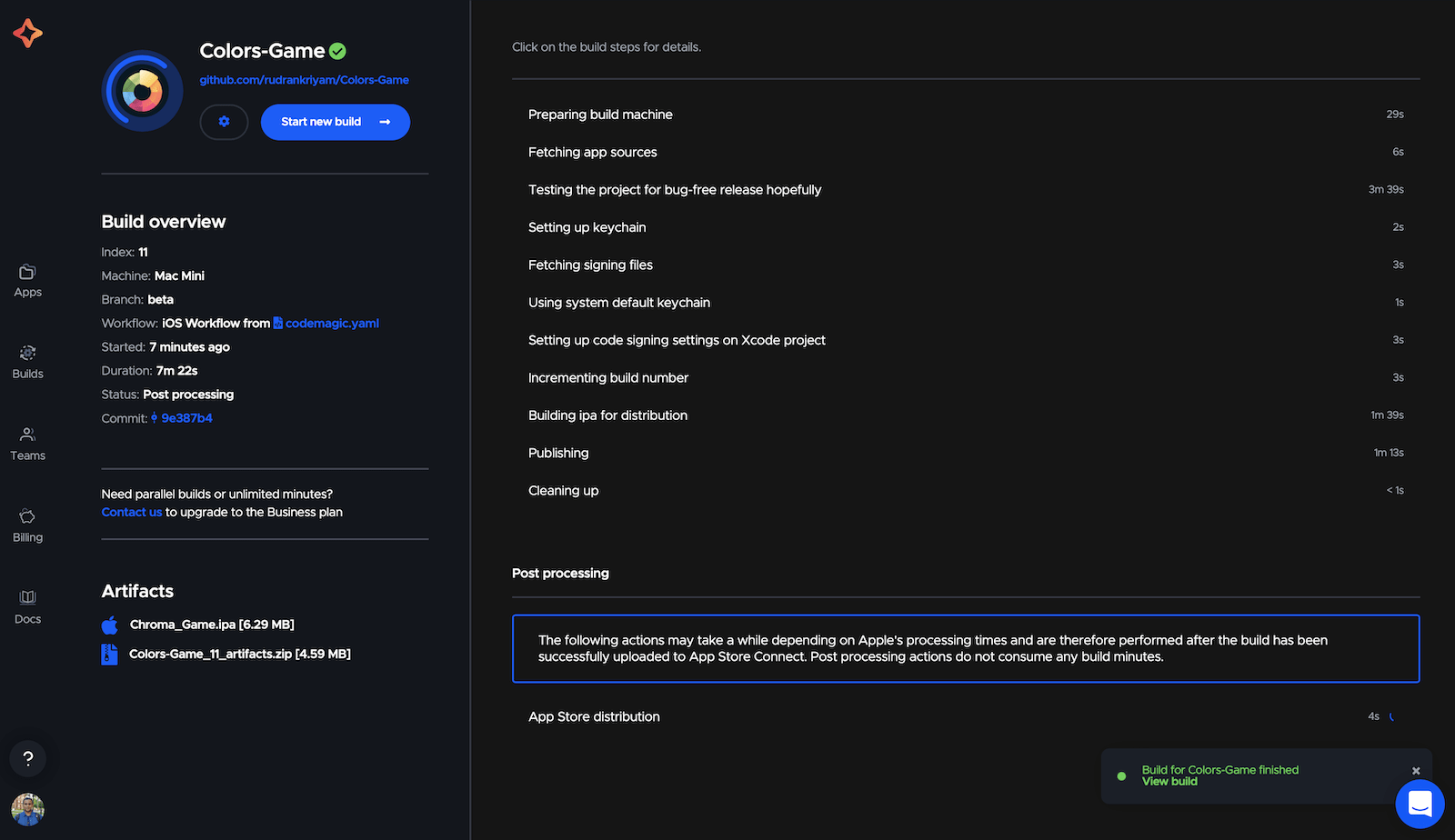Click the Duration value 7m 22s

(176, 371)
